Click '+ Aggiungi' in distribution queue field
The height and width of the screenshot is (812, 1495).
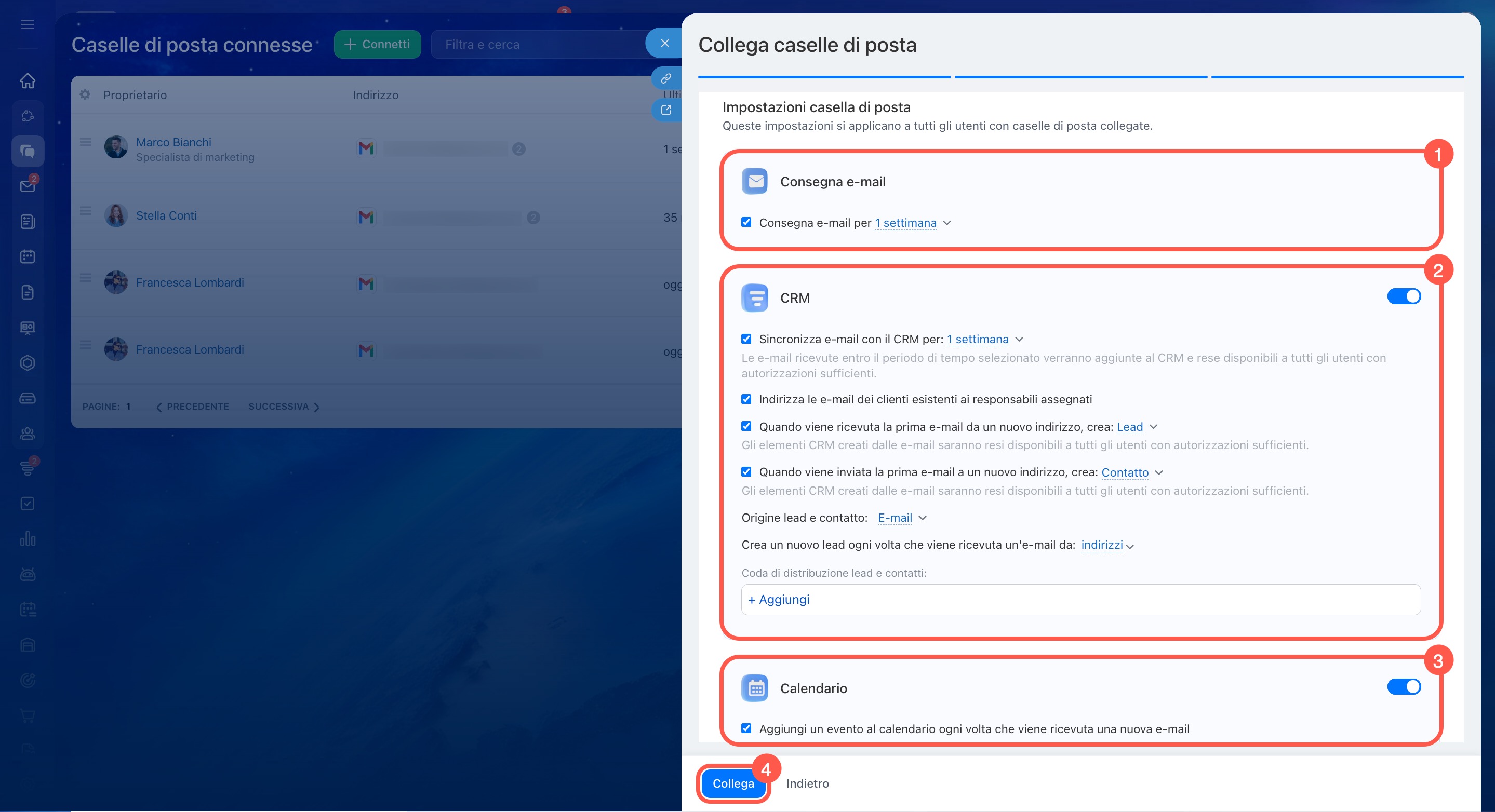779,600
